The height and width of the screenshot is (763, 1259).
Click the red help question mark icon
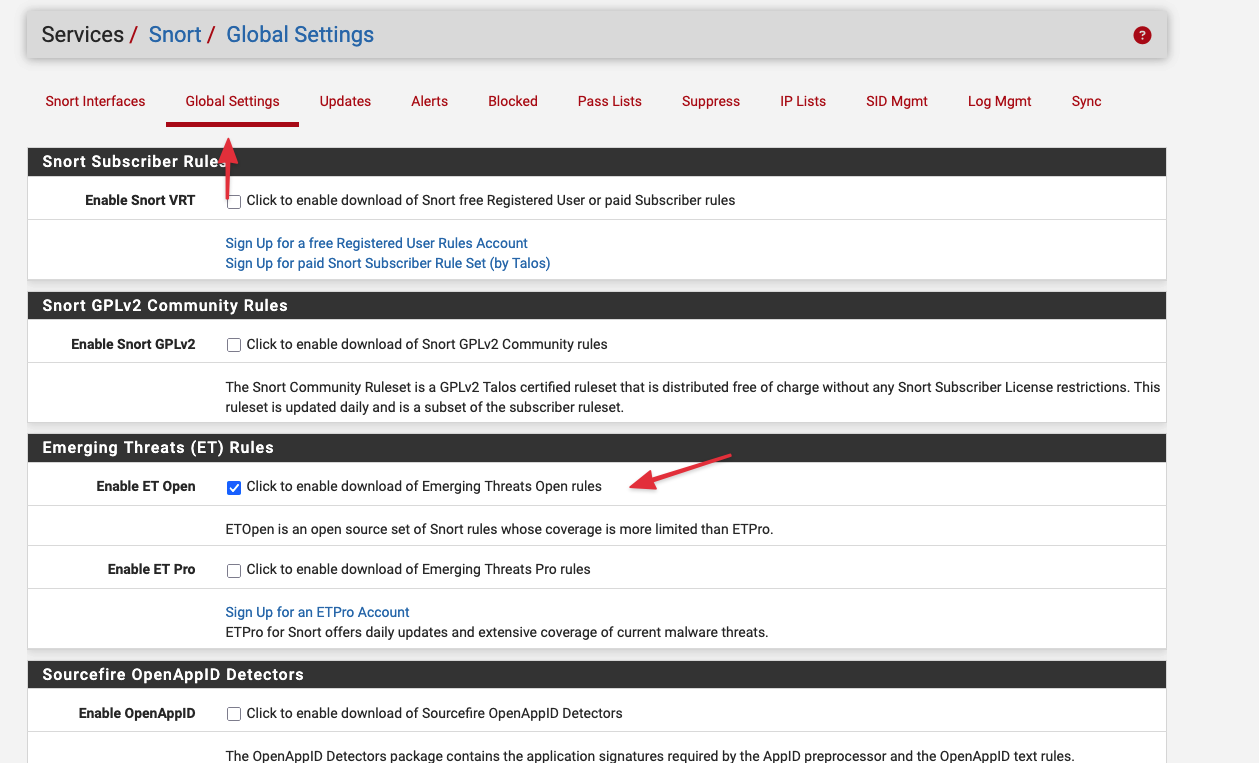pos(1142,35)
